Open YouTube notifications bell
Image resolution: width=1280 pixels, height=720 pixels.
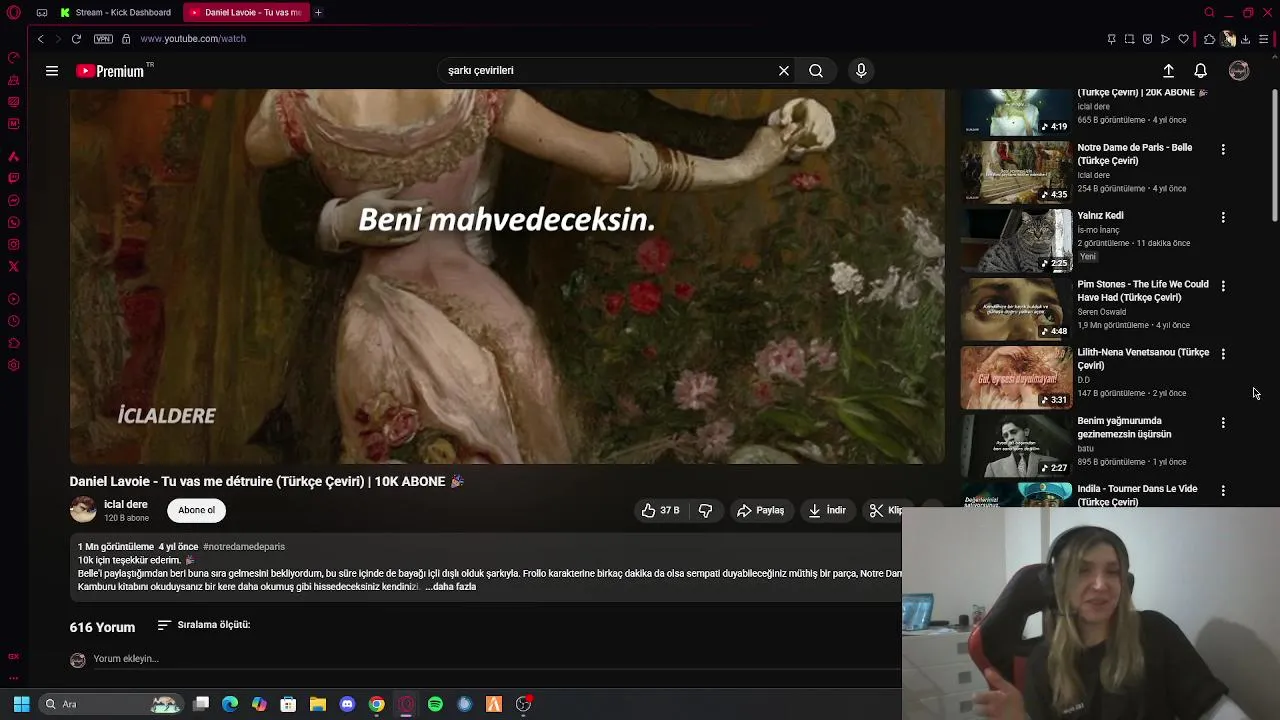pos(1201,71)
